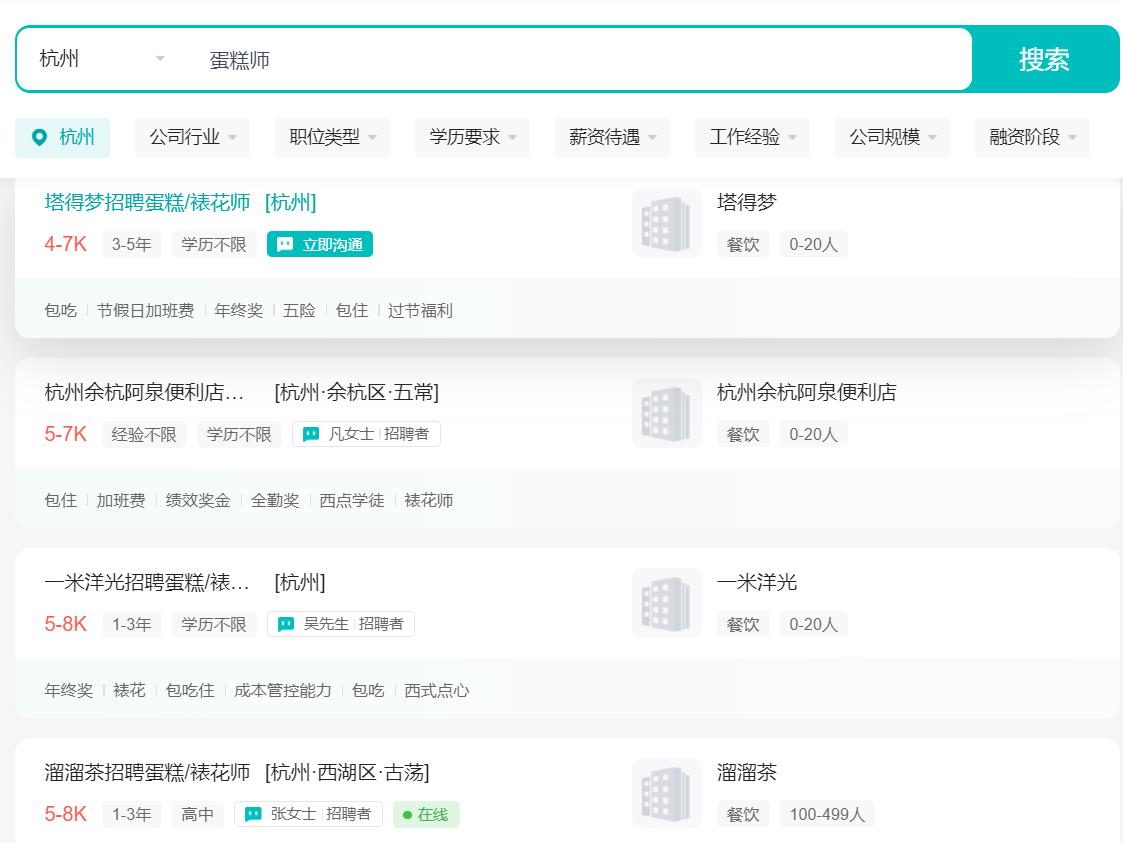
Task: Contact recruiter 吴先生
Action: (341, 624)
